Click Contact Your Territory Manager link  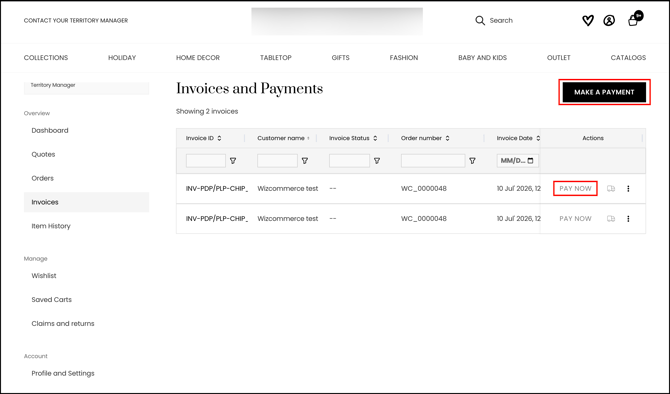(76, 21)
